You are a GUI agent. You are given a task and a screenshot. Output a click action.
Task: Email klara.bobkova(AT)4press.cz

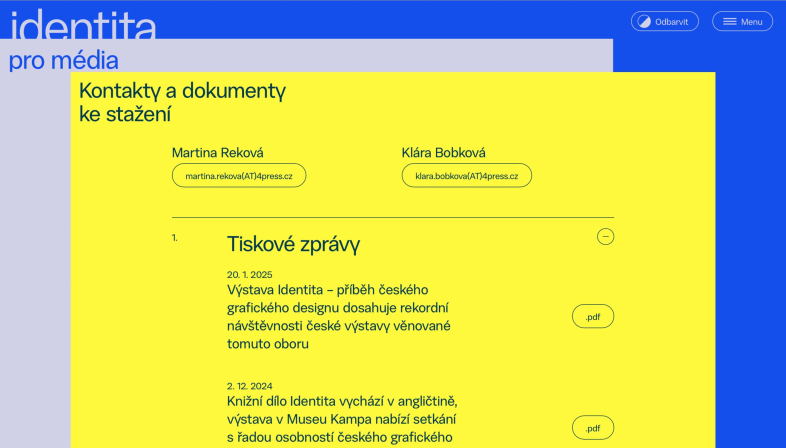click(466, 175)
